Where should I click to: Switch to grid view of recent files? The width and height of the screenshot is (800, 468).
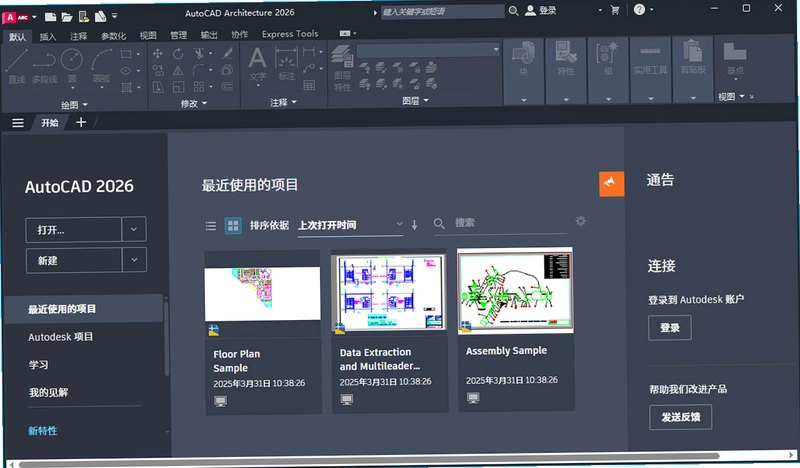[x=233, y=226]
